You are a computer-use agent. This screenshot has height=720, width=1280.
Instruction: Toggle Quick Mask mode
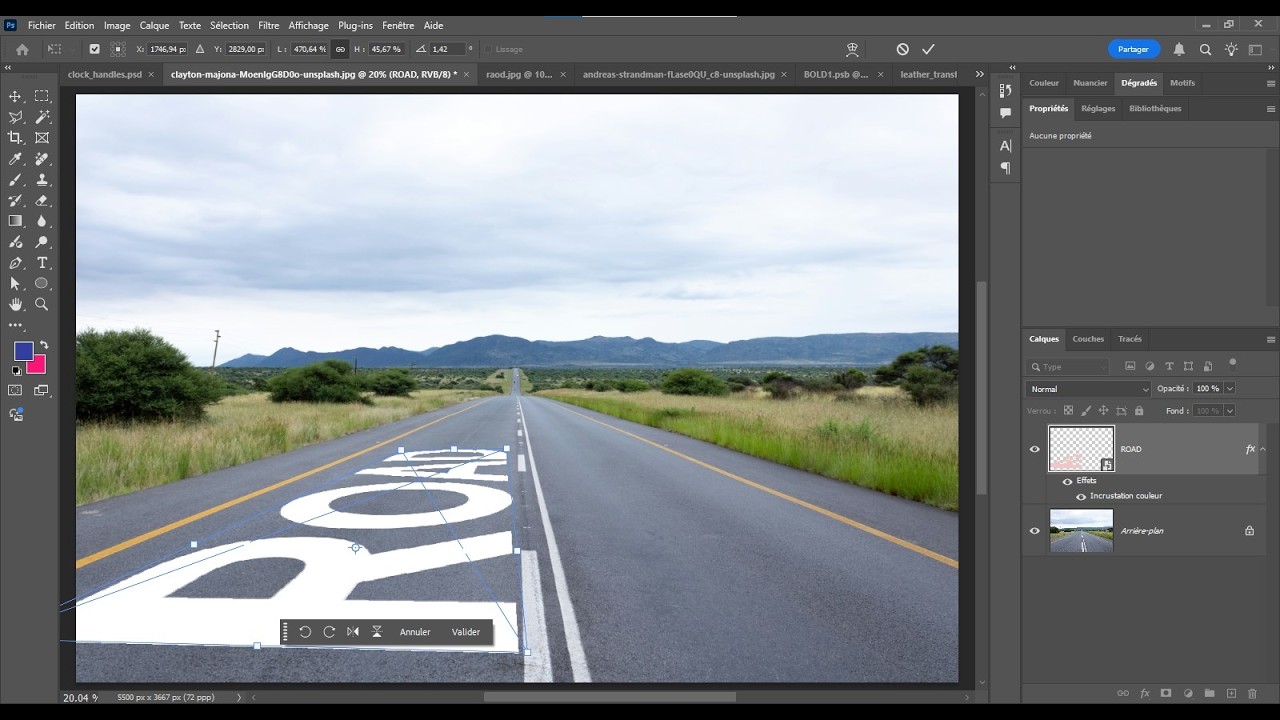tap(15, 390)
